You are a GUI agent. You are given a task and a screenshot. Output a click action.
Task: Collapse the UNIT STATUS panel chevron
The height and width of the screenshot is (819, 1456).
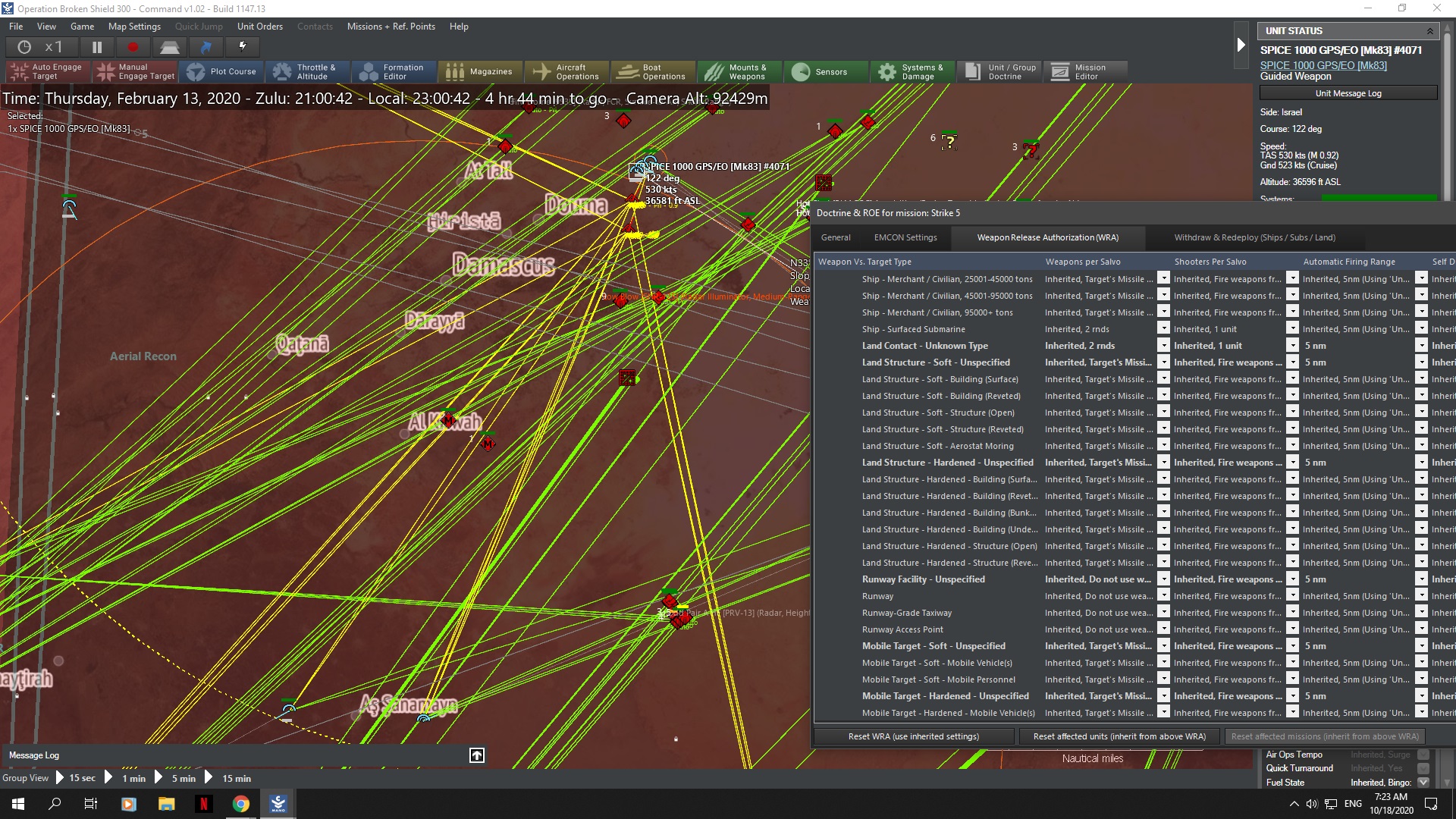click(x=1430, y=31)
